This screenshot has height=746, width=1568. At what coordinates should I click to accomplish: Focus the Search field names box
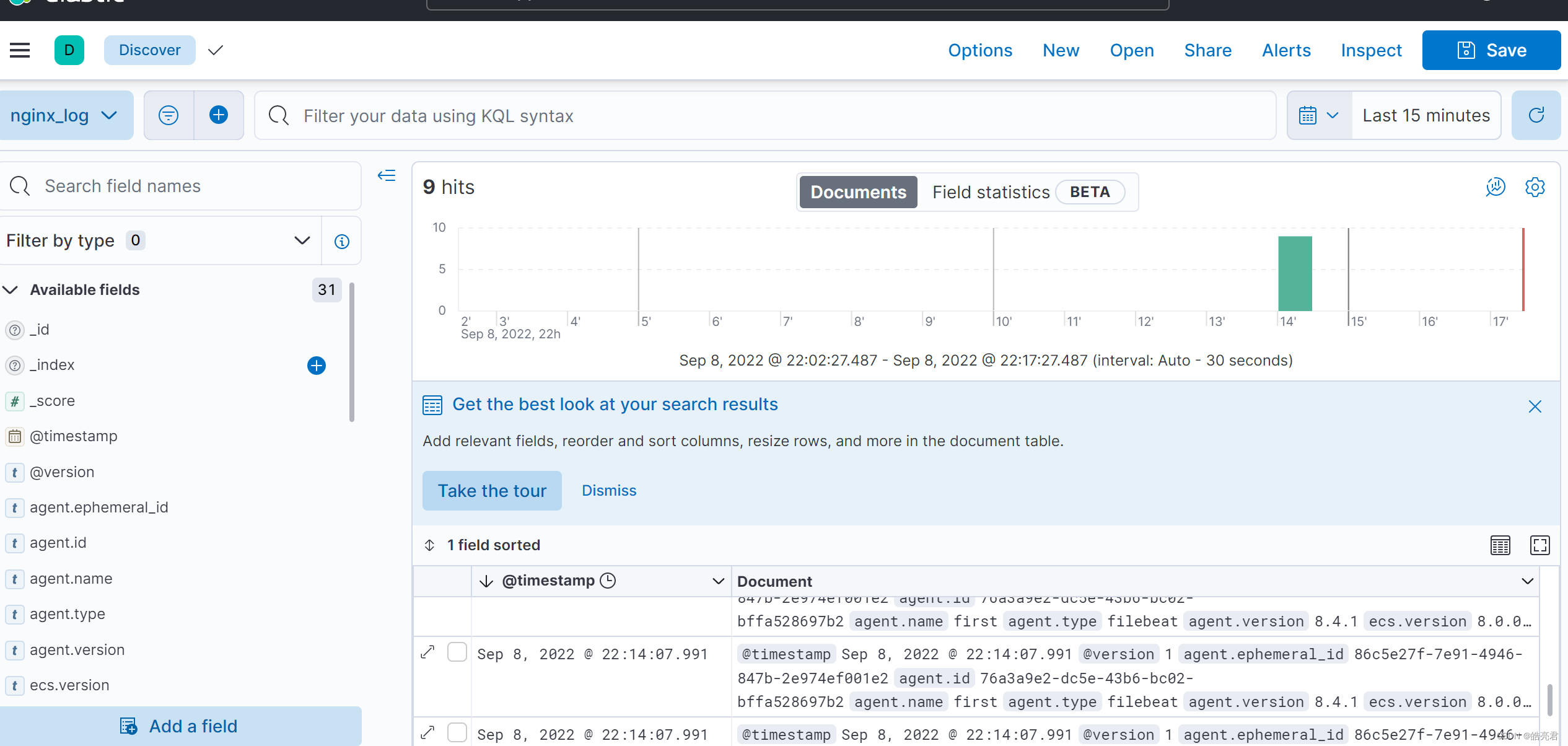[180, 186]
